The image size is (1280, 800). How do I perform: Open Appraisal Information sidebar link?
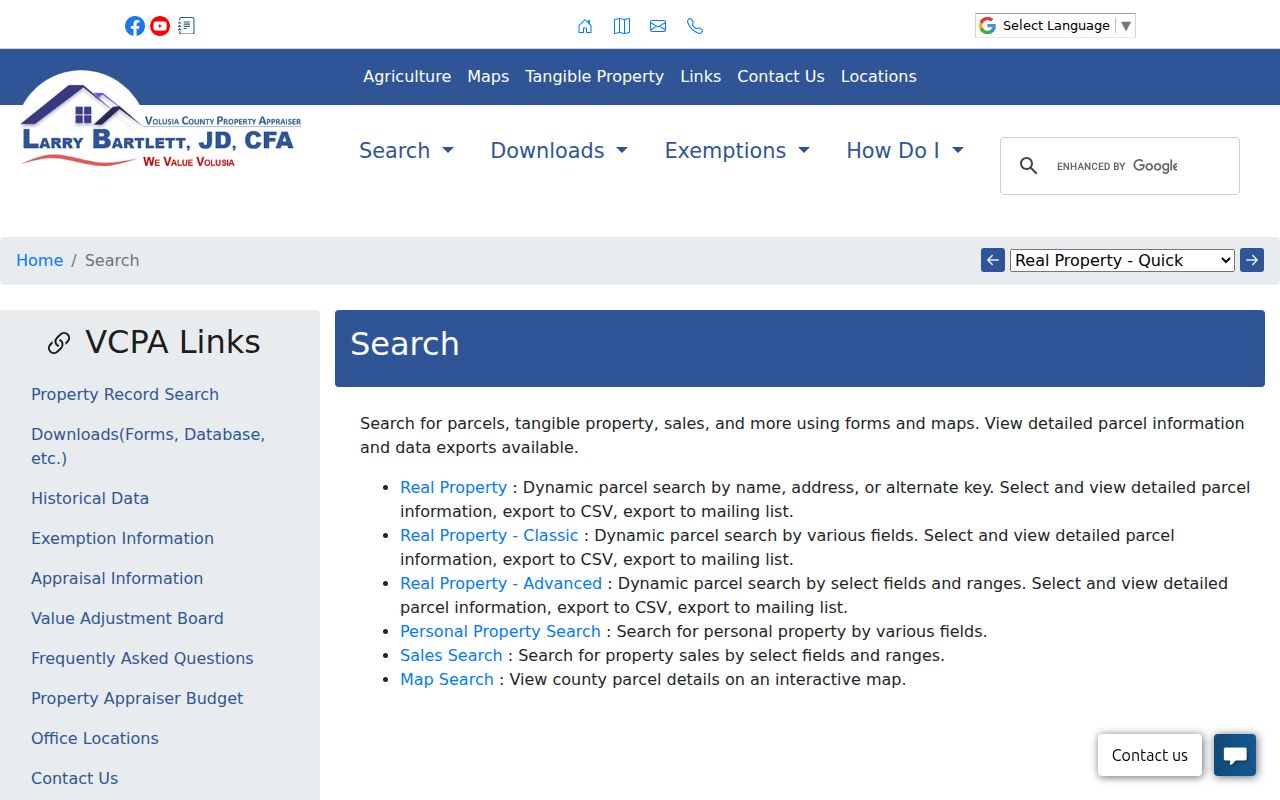(x=117, y=578)
